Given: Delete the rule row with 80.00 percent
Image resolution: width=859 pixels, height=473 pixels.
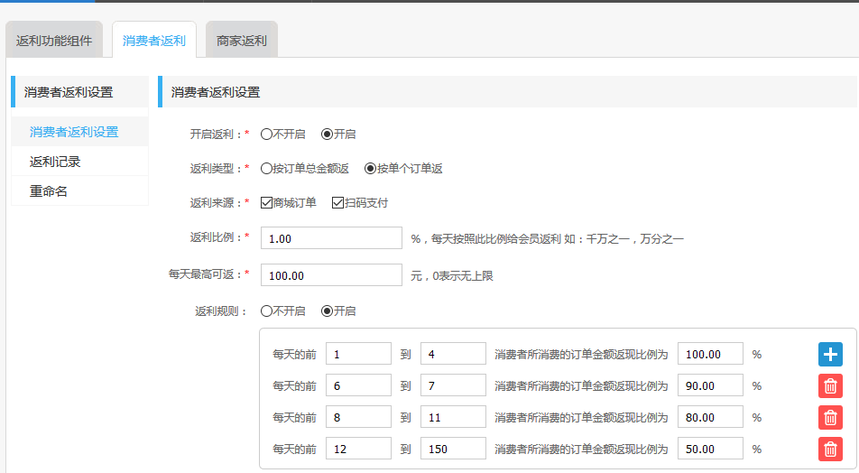Looking at the screenshot, I should pyautogui.click(x=830, y=418).
